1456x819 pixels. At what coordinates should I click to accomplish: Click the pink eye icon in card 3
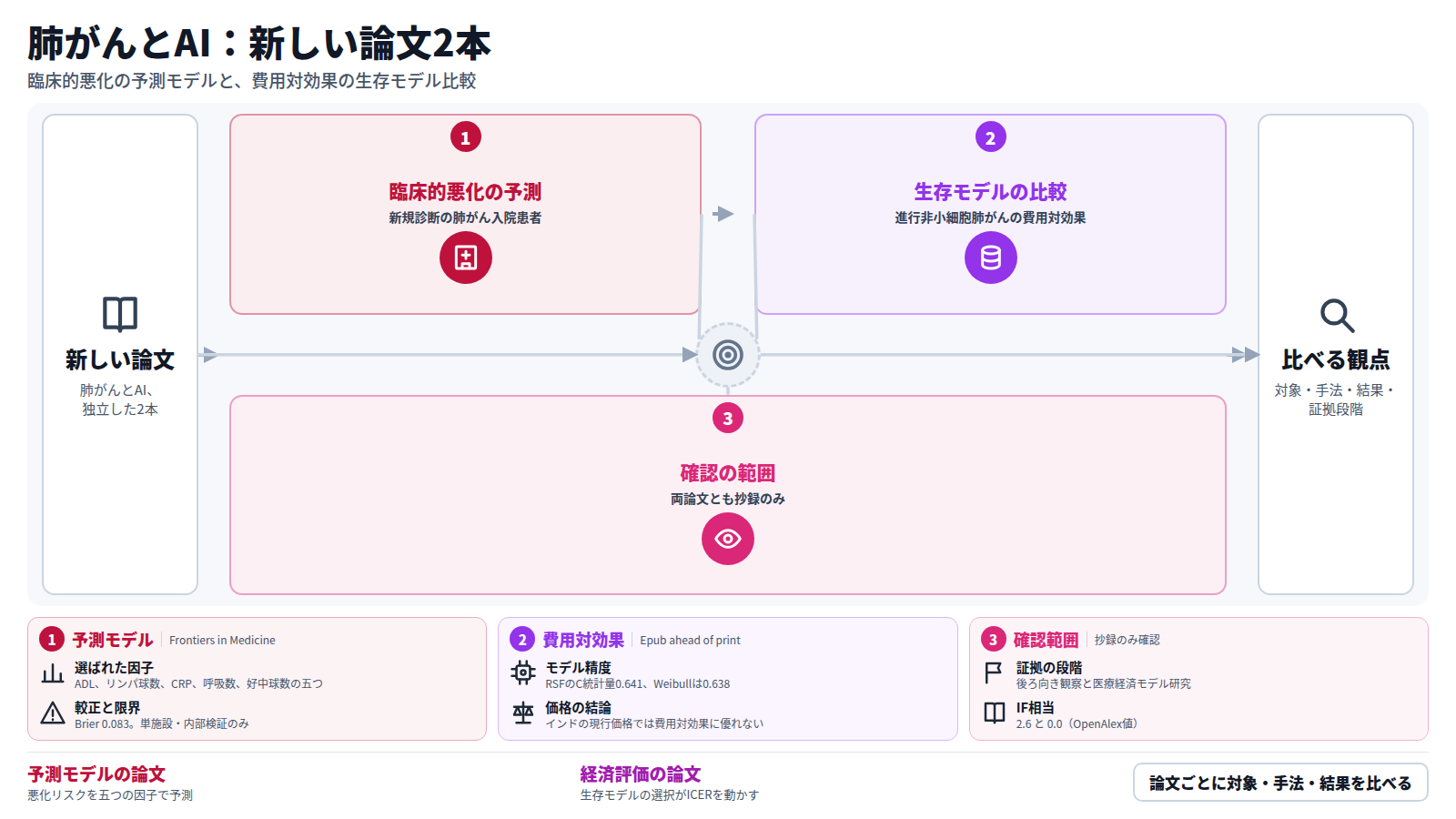[728, 539]
